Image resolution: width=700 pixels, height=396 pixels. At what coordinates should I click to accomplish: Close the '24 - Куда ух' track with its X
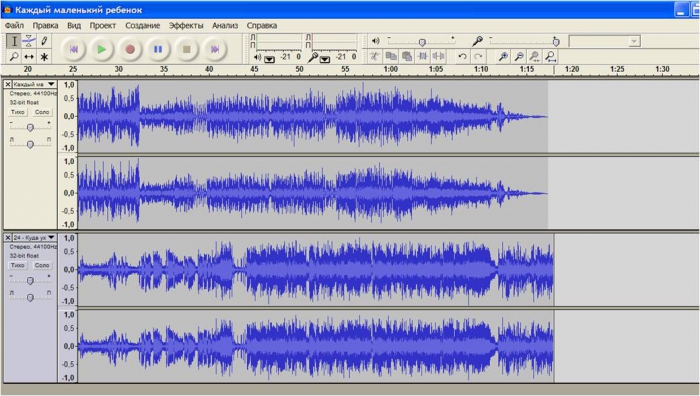(8, 237)
